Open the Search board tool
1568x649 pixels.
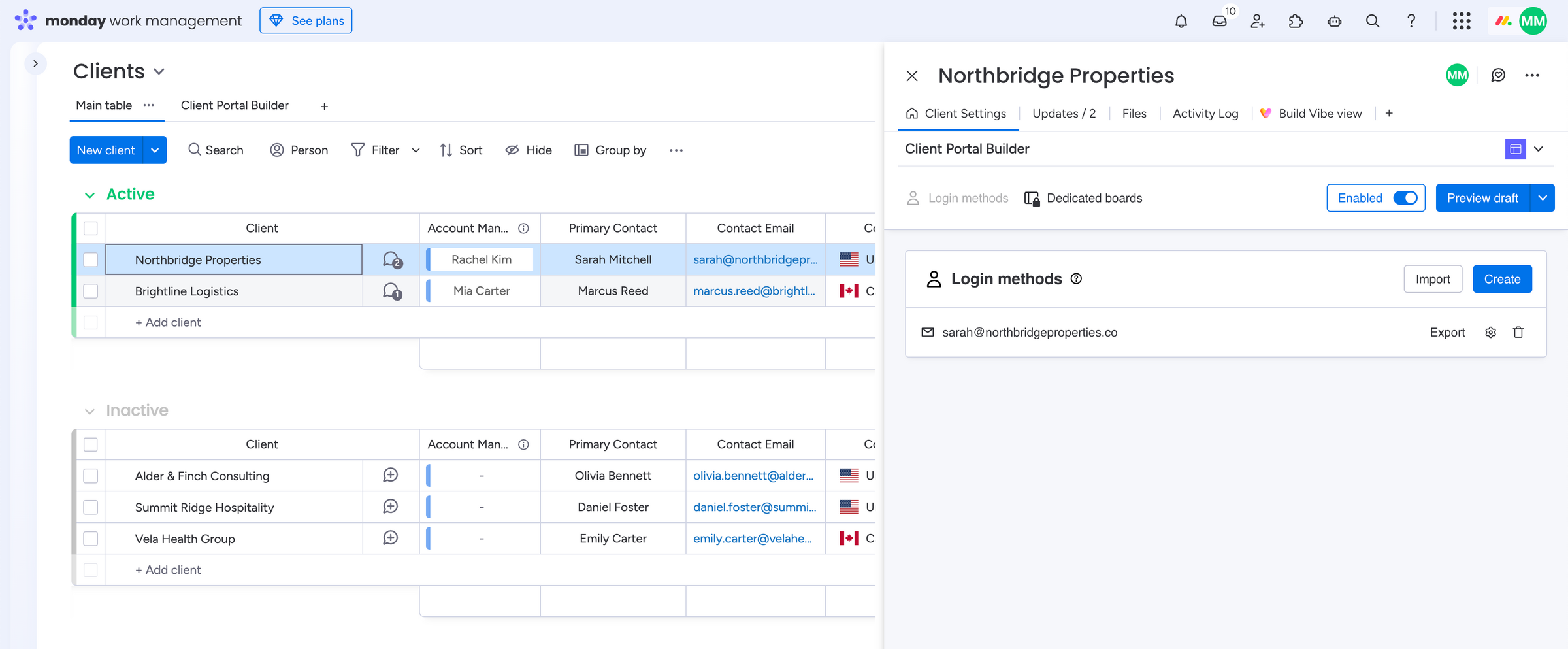[x=216, y=150]
